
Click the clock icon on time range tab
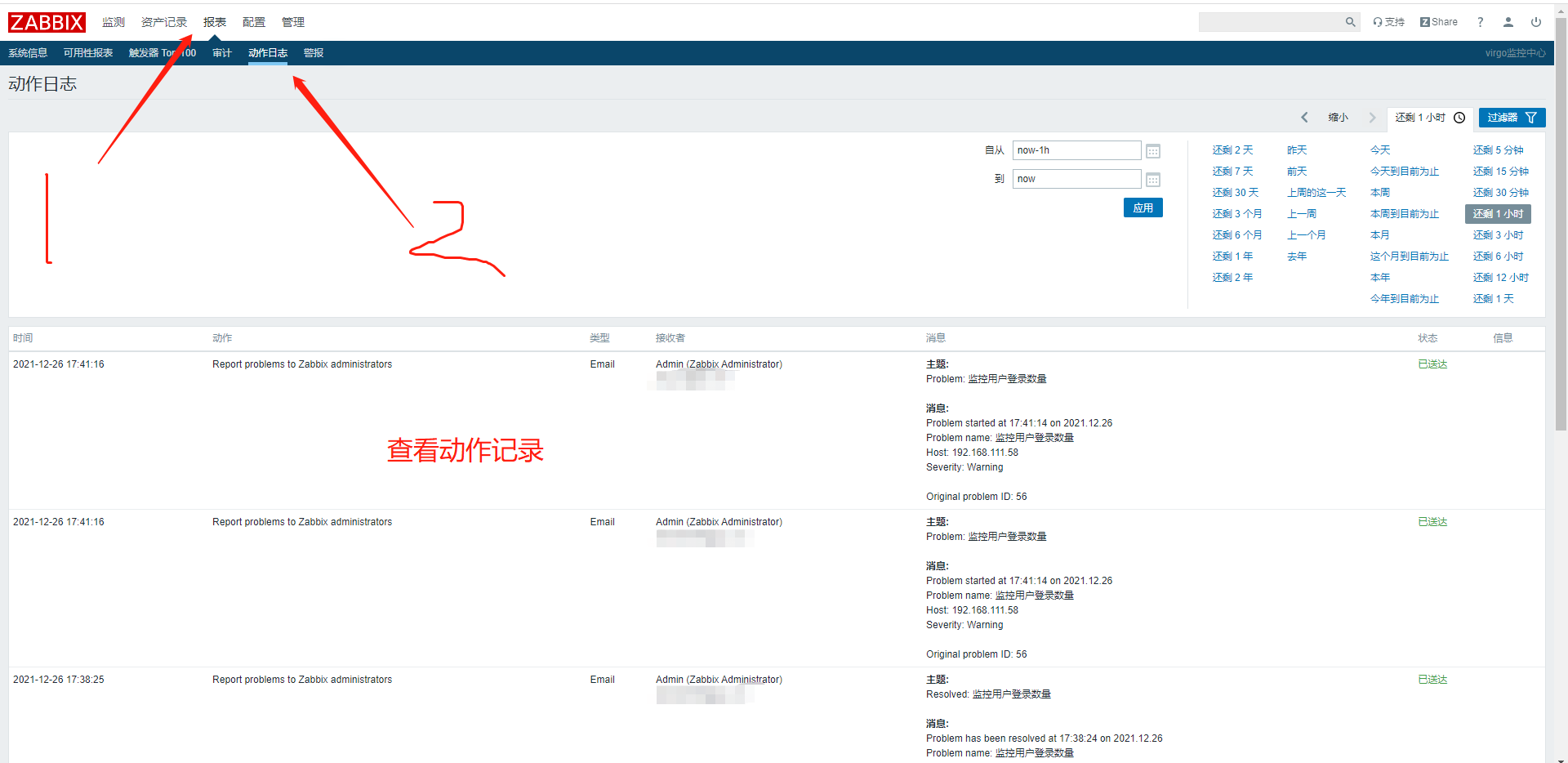[1460, 117]
